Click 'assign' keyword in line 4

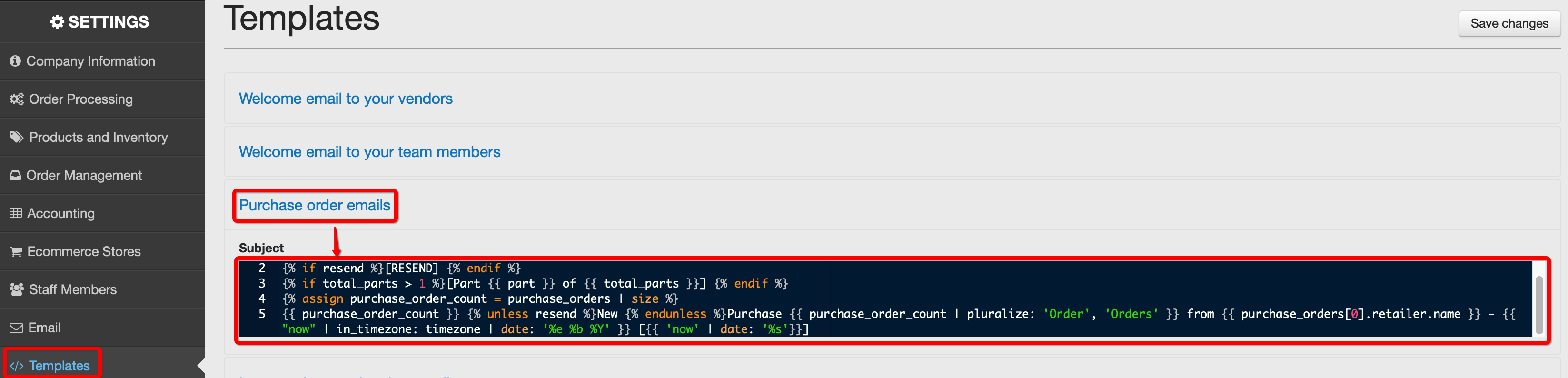click(x=322, y=298)
